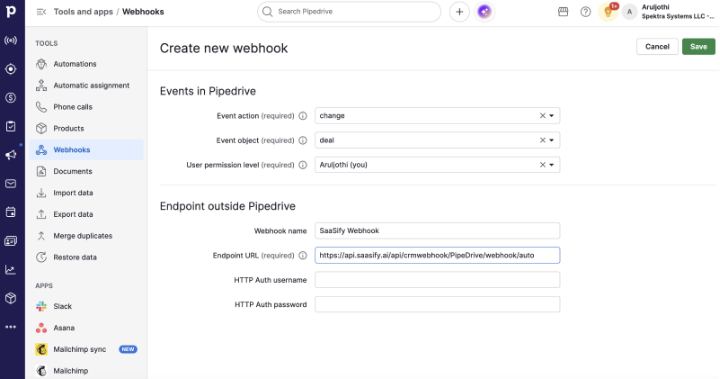Open the Help question mark icon
Image resolution: width=720 pixels, height=379 pixels.
(x=585, y=12)
